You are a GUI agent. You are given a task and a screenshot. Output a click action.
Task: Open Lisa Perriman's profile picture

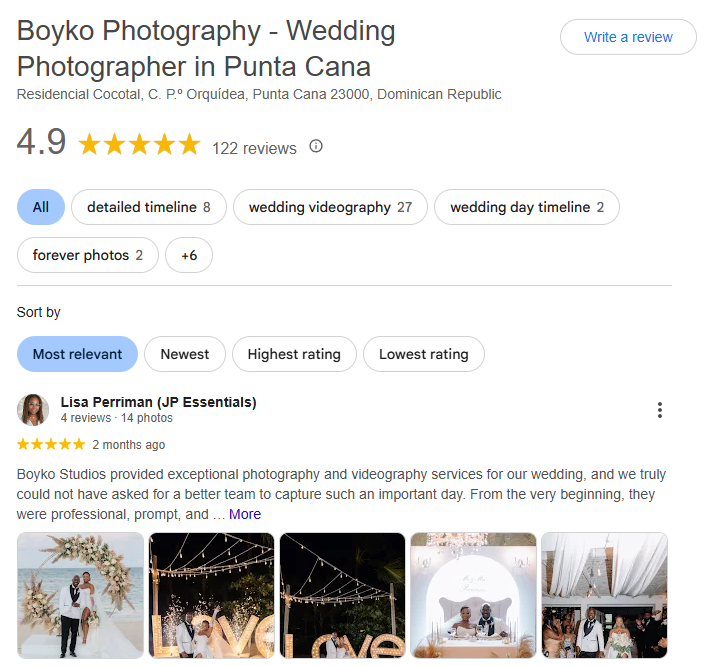tap(33, 410)
